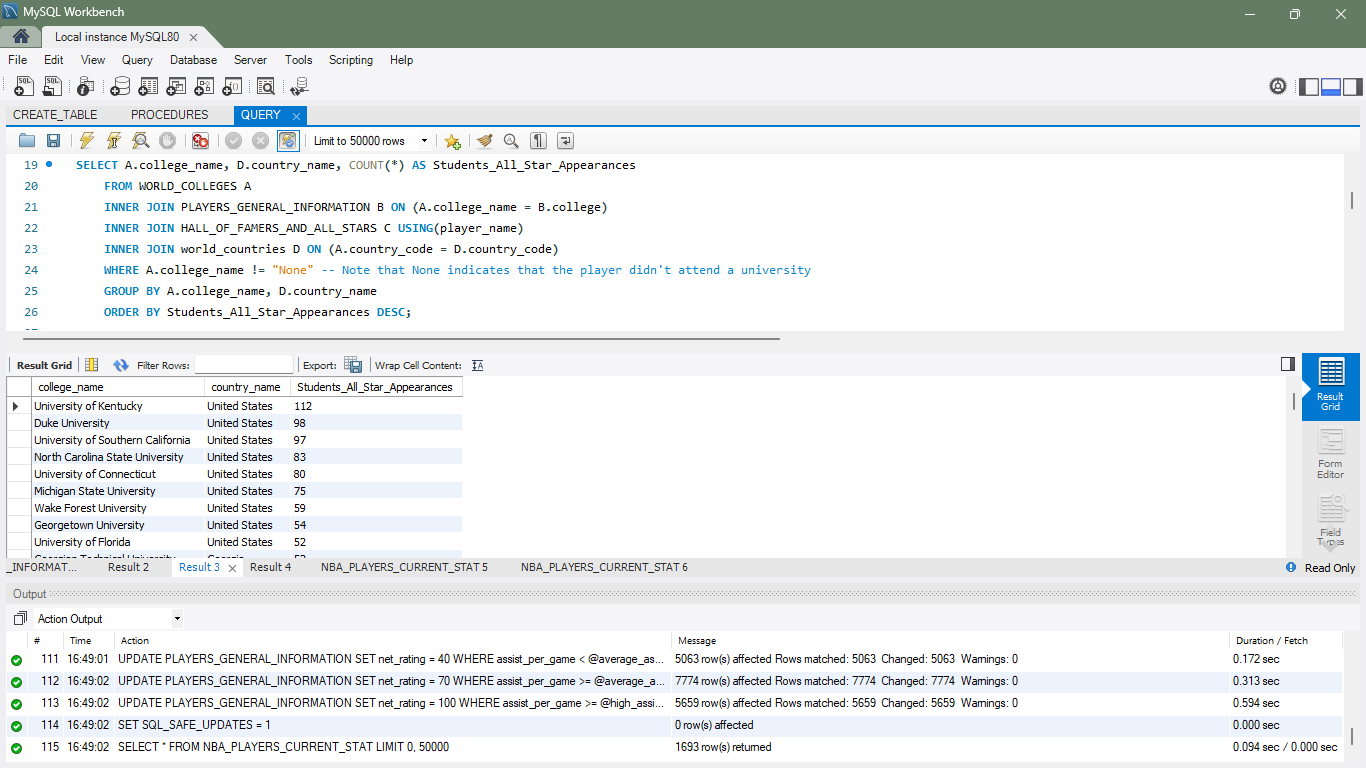This screenshot has height=768, width=1366.
Task: Switch to the PROCEDURES tab
Action: tap(169, 115)
